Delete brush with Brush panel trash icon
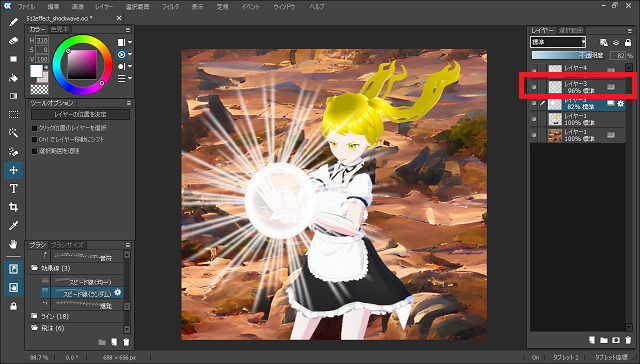Screen dimensions: 640x364 126,342
